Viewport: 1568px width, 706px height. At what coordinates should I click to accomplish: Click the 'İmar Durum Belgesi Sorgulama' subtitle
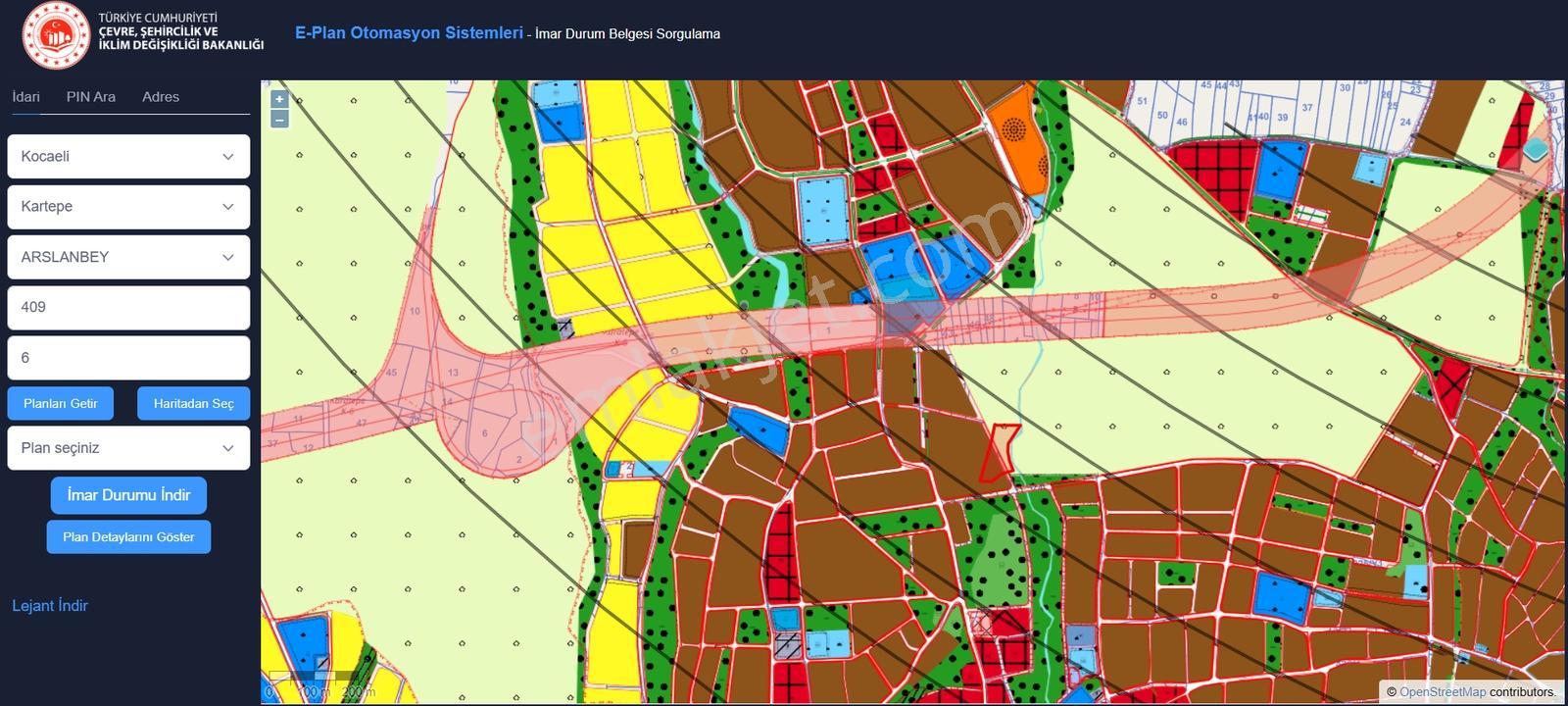pos(628,33)
